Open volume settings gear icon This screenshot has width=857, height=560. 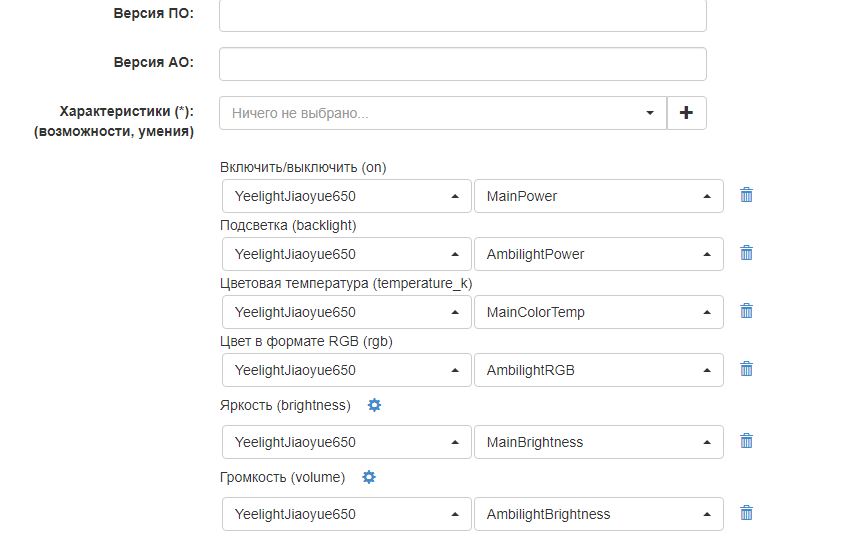369,477
